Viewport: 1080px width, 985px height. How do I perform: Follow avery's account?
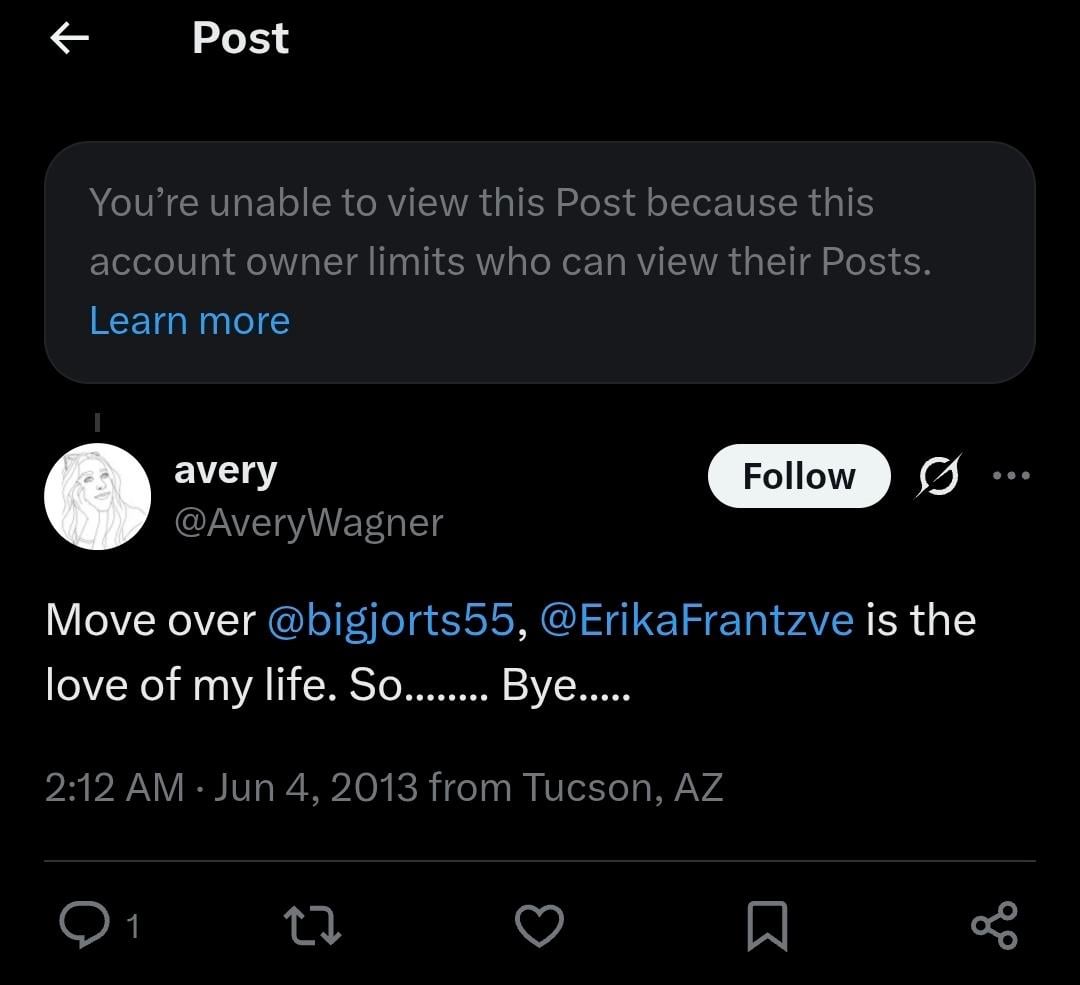799,476
